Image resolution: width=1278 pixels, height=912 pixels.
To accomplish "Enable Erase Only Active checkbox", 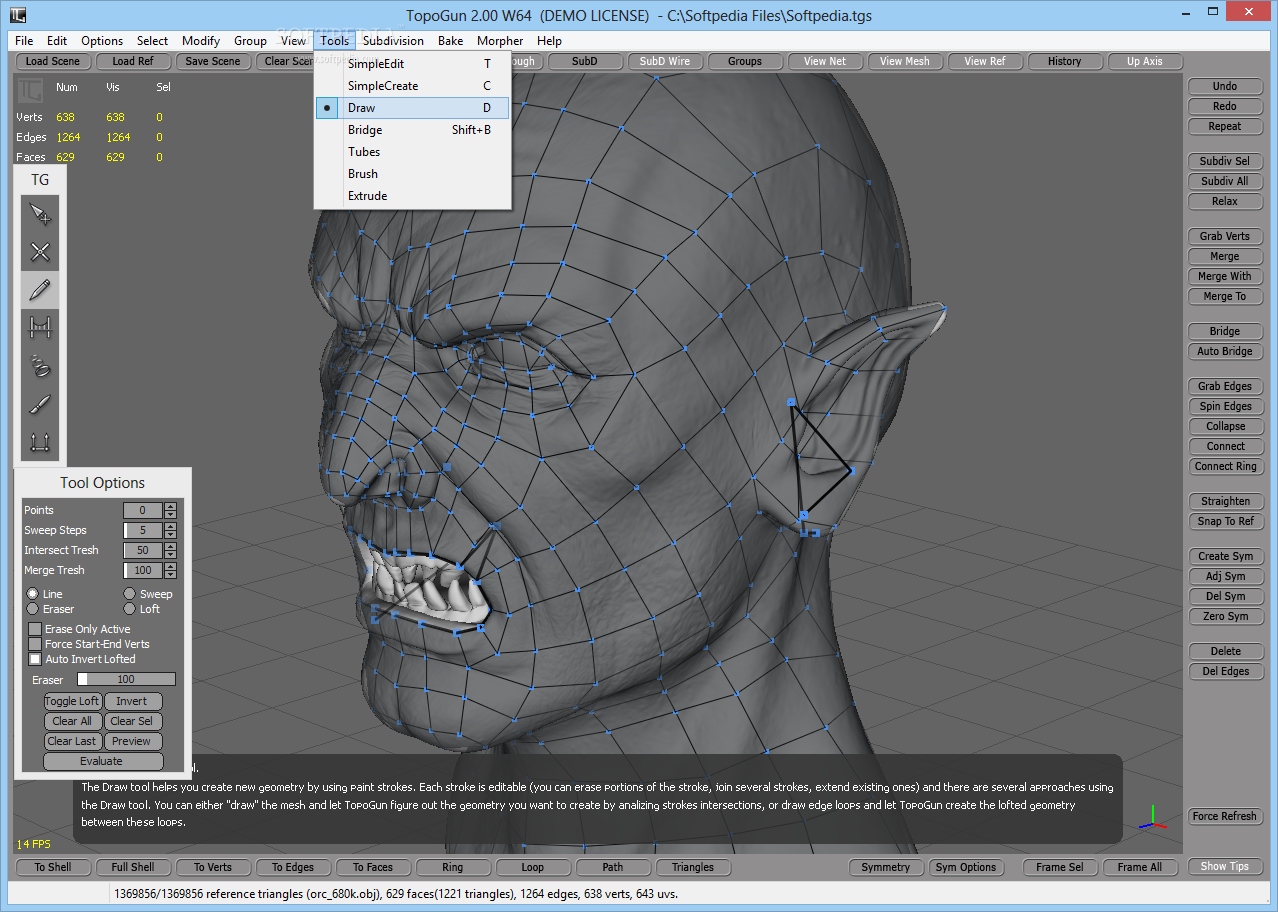I will (35, 629).
